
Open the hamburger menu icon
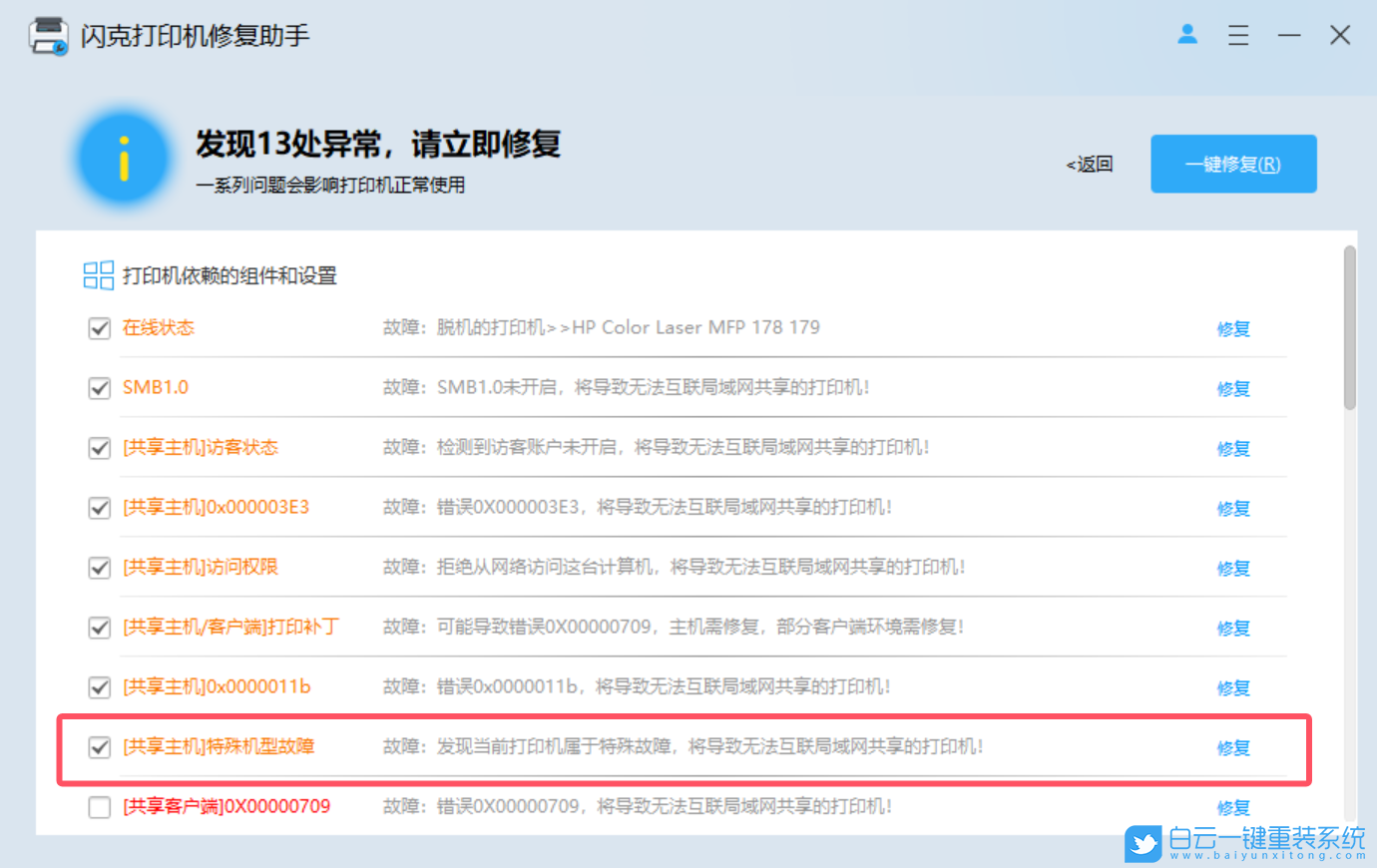click(x=1238, y=36)
